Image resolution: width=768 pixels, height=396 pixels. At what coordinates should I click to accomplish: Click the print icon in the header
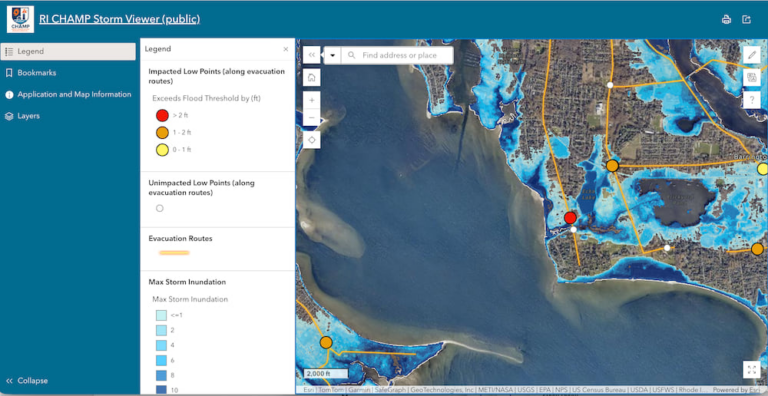[x=726, y=20]
